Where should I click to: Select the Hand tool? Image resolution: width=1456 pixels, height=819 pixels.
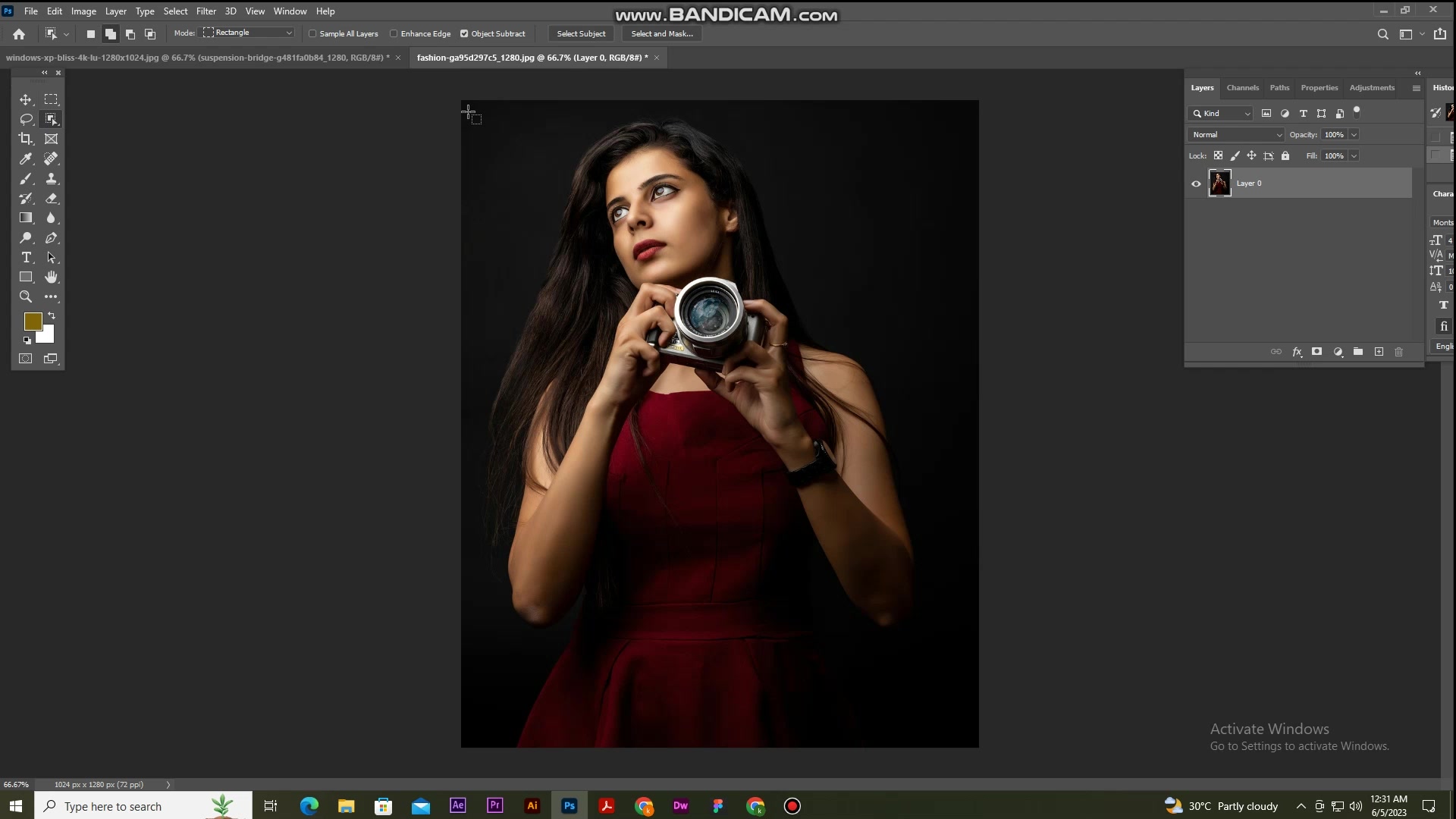point(51,278)
